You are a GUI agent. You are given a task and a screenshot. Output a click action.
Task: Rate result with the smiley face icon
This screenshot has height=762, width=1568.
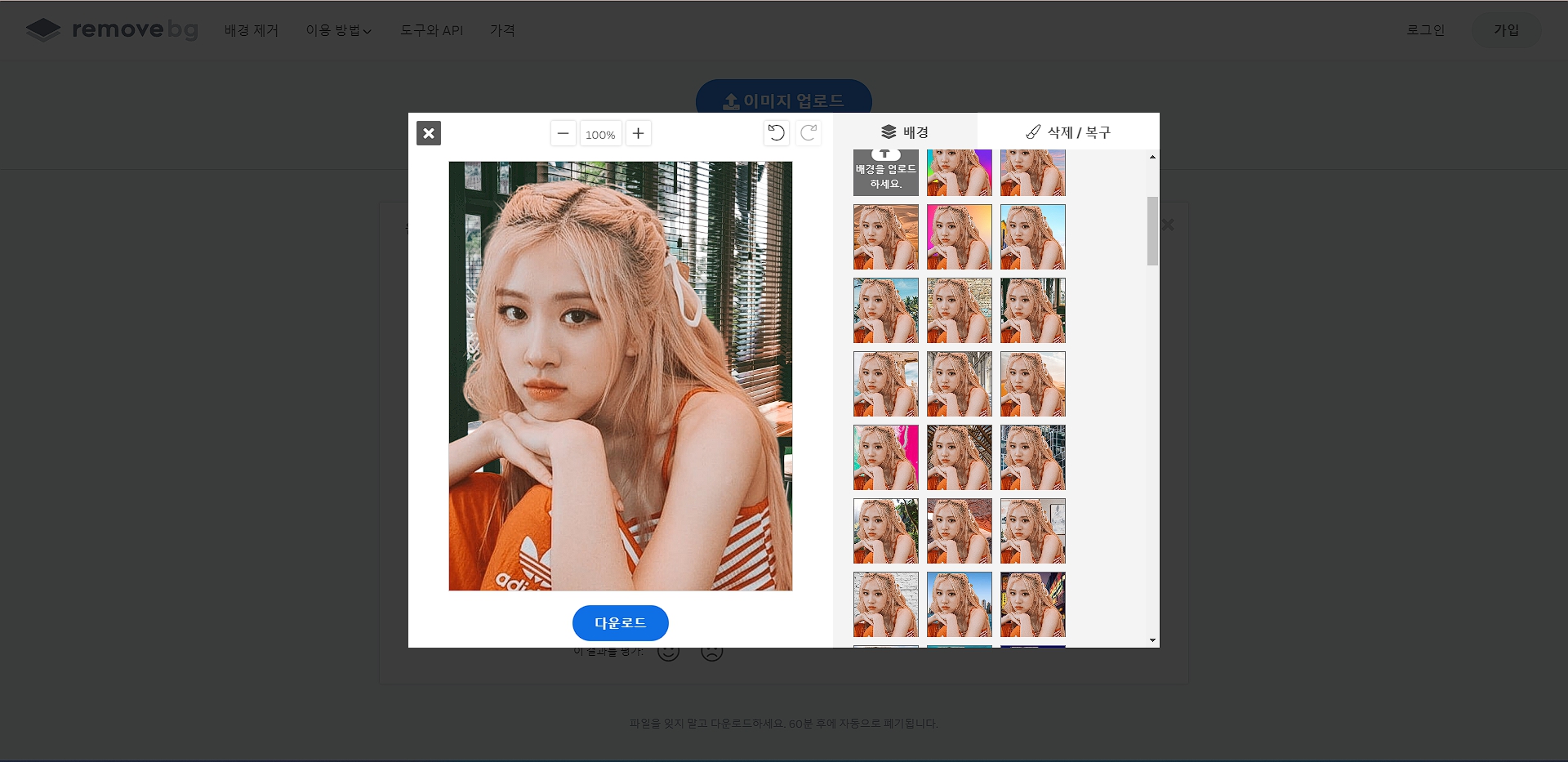(669, 653)
